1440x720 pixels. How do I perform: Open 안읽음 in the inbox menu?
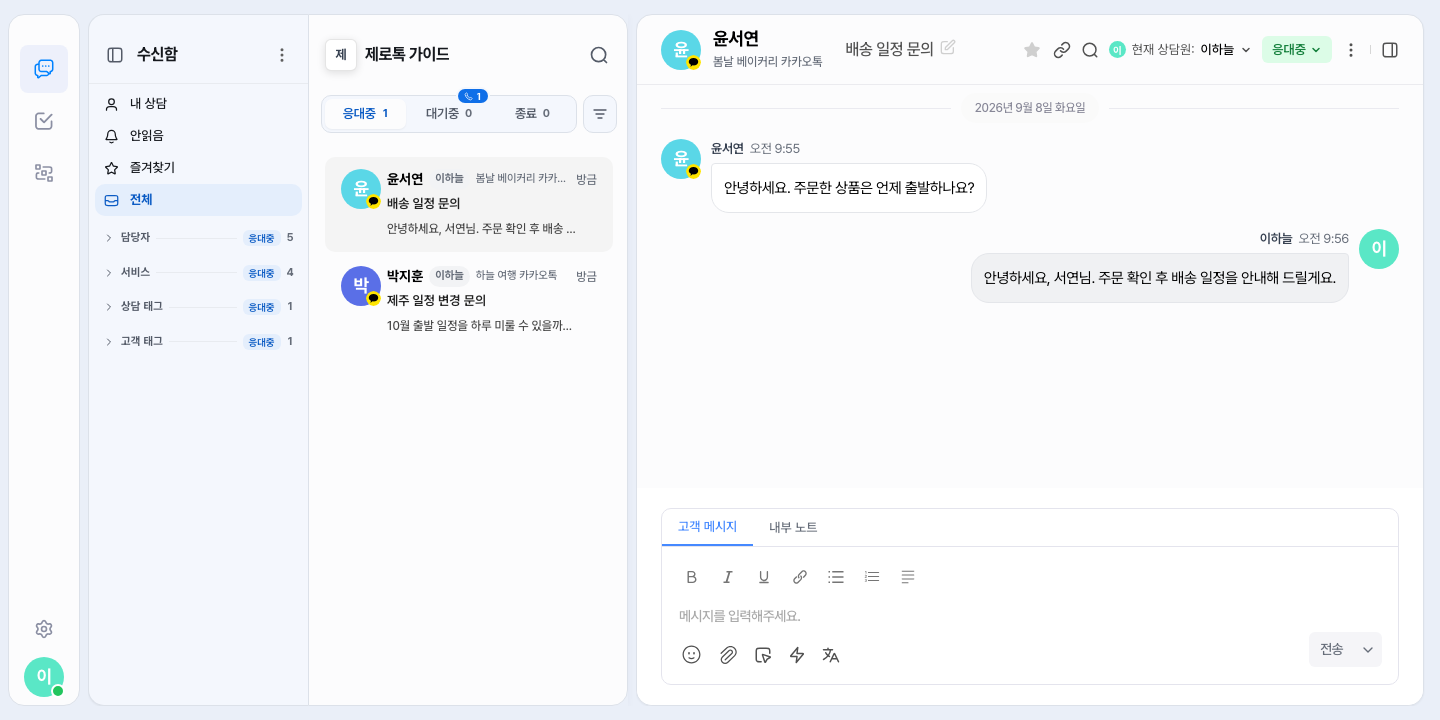point(199,136)
